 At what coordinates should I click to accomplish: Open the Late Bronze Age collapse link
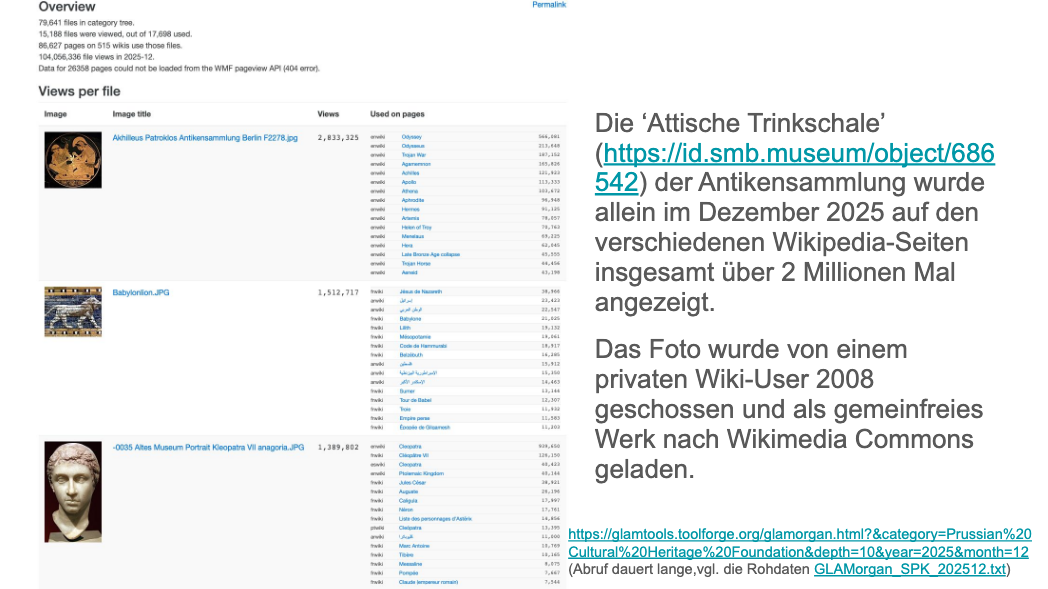pyautogui.click(x=430, y=254)
